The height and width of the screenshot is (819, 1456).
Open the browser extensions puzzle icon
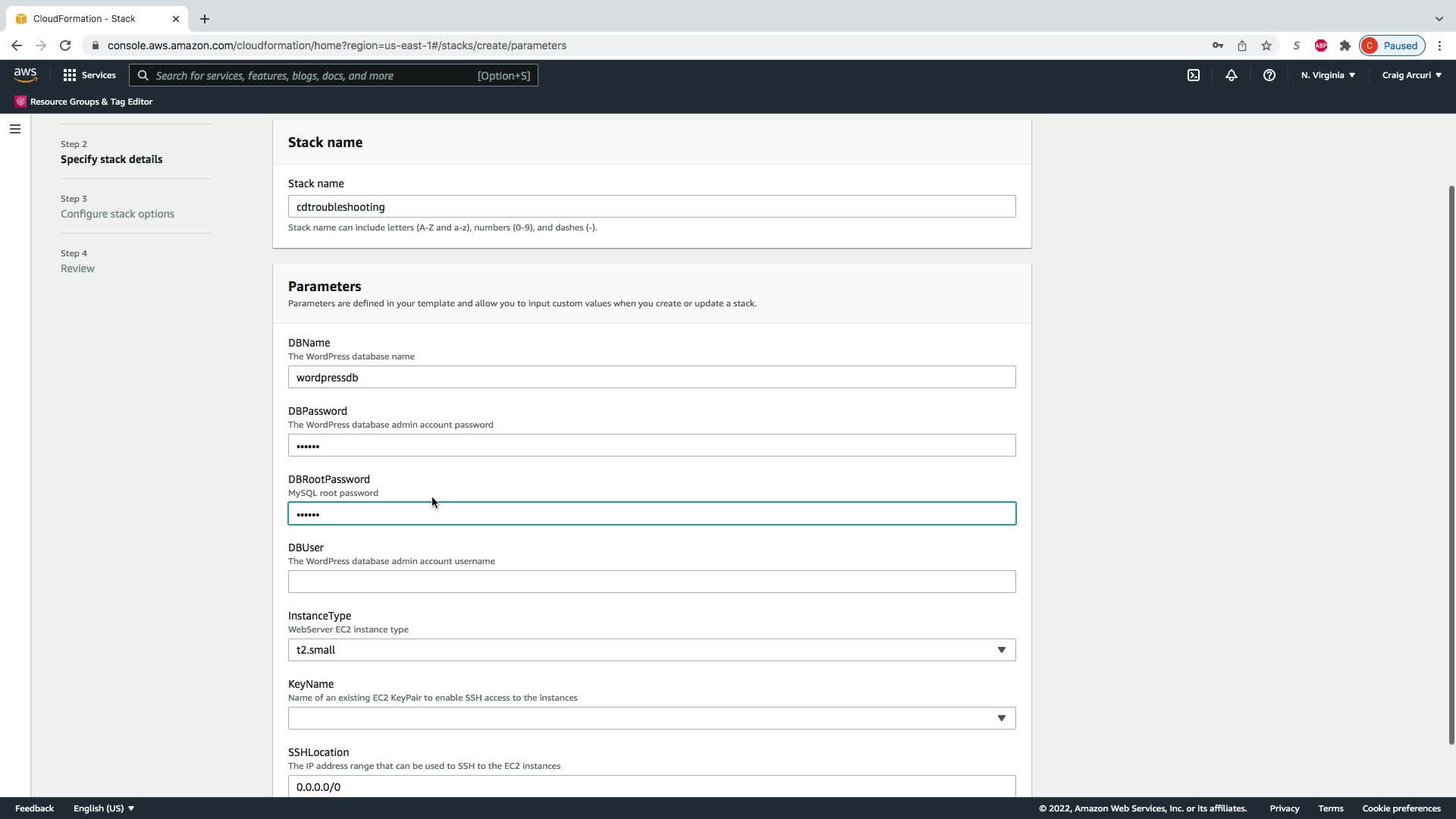pos(1345,45)
